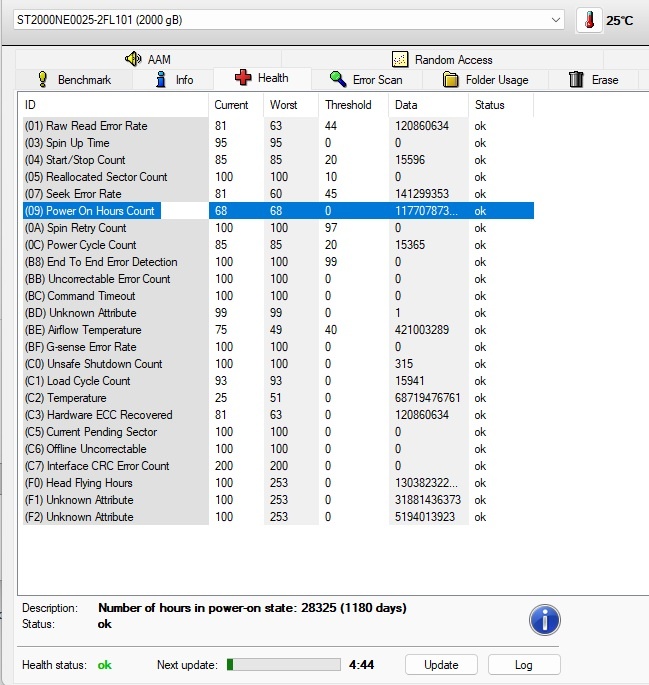This screenshot has width=649, height=685.
Task: Click the Data column header
Action: 428,105
